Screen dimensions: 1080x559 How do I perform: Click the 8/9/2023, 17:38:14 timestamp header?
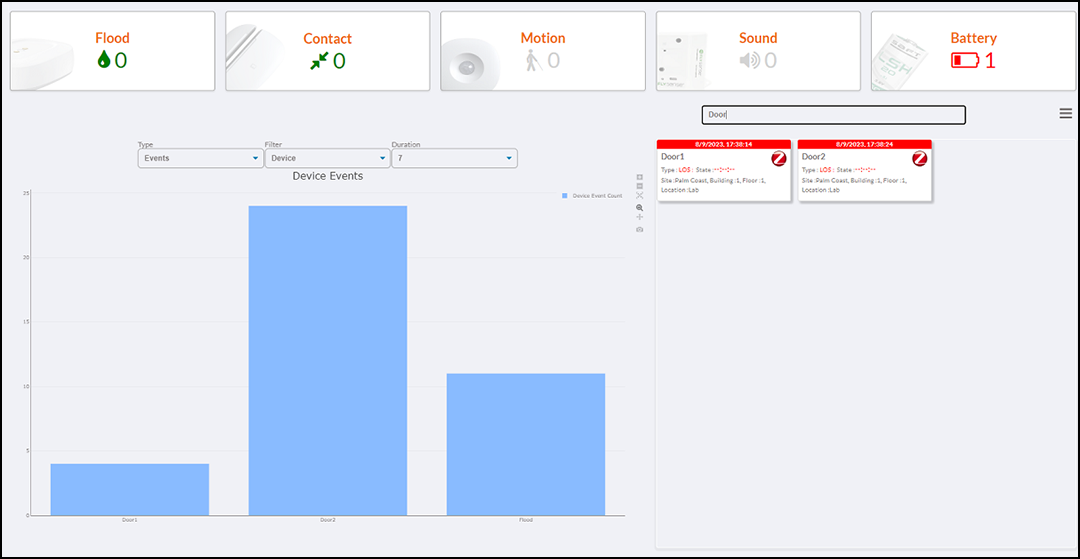pyautogui.click(x=724, y=145)
